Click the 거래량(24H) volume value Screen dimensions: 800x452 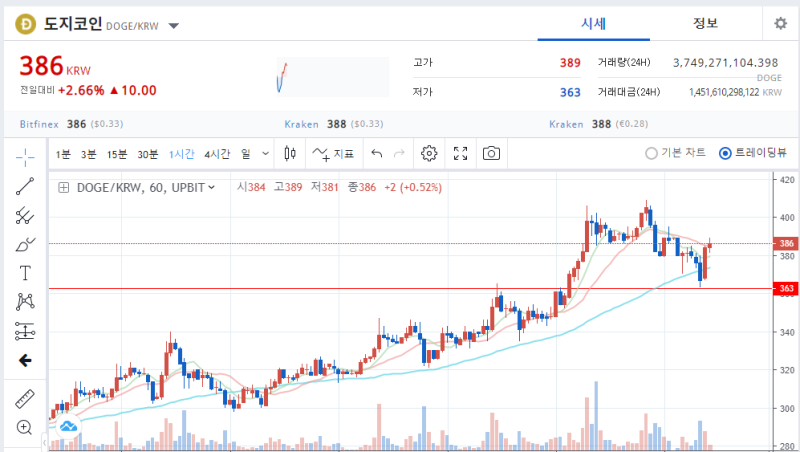(725, 63)
